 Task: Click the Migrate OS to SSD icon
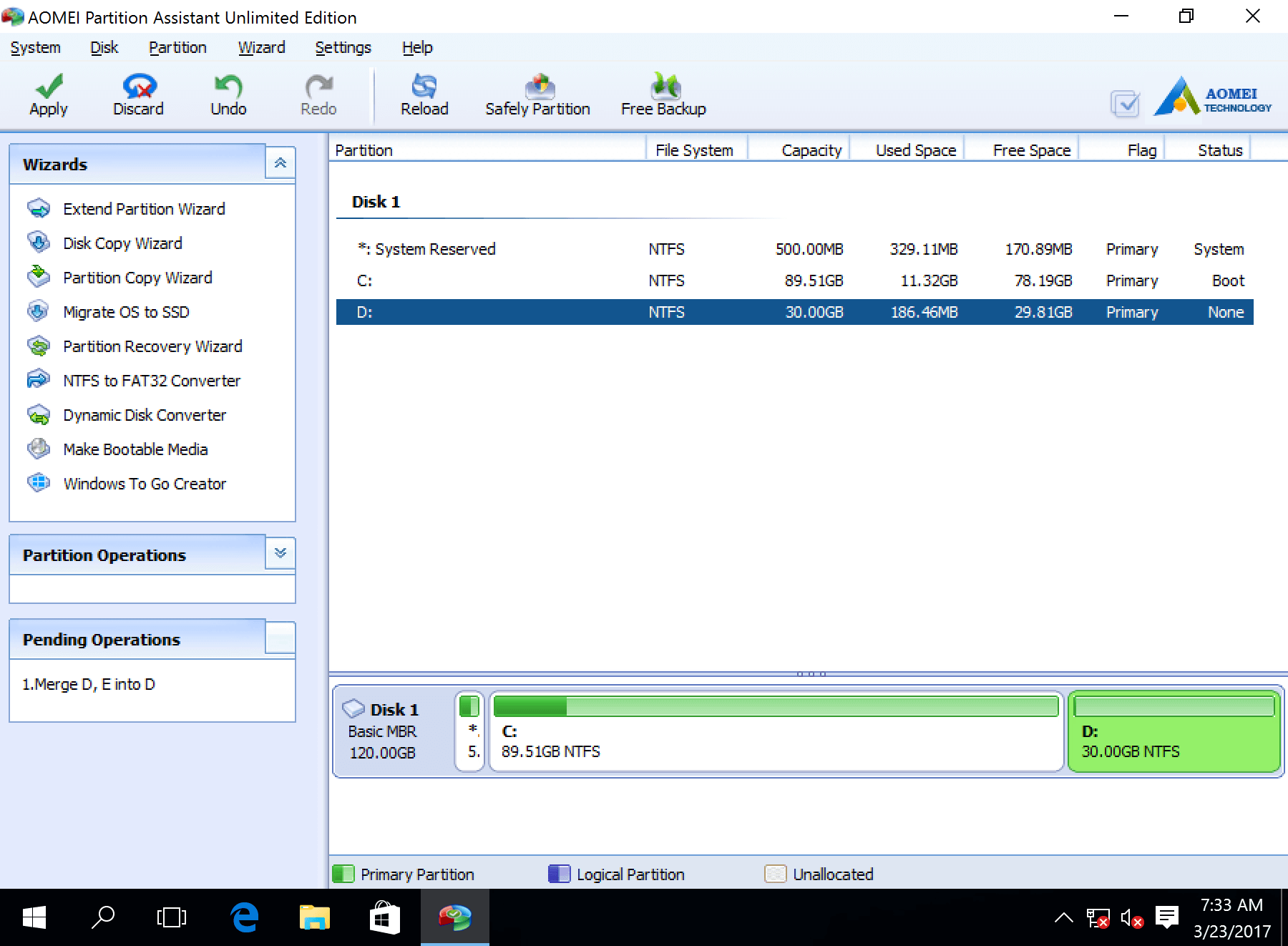pyautogui.click(x=39, y=311)
